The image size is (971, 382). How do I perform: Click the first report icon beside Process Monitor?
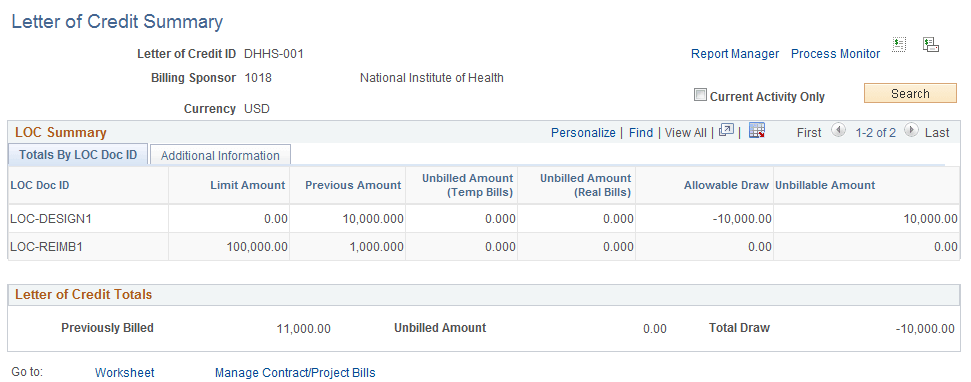point(899,44)
